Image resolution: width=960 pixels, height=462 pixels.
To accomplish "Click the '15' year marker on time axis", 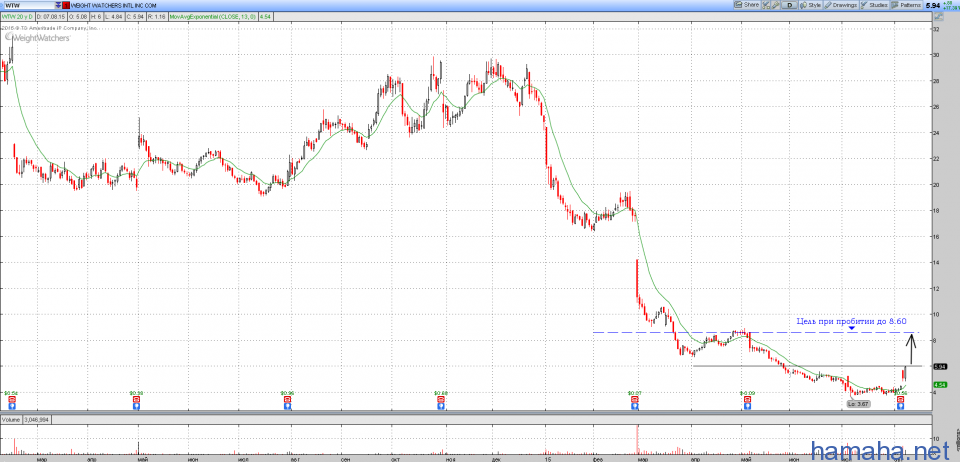I will (549, 458).
